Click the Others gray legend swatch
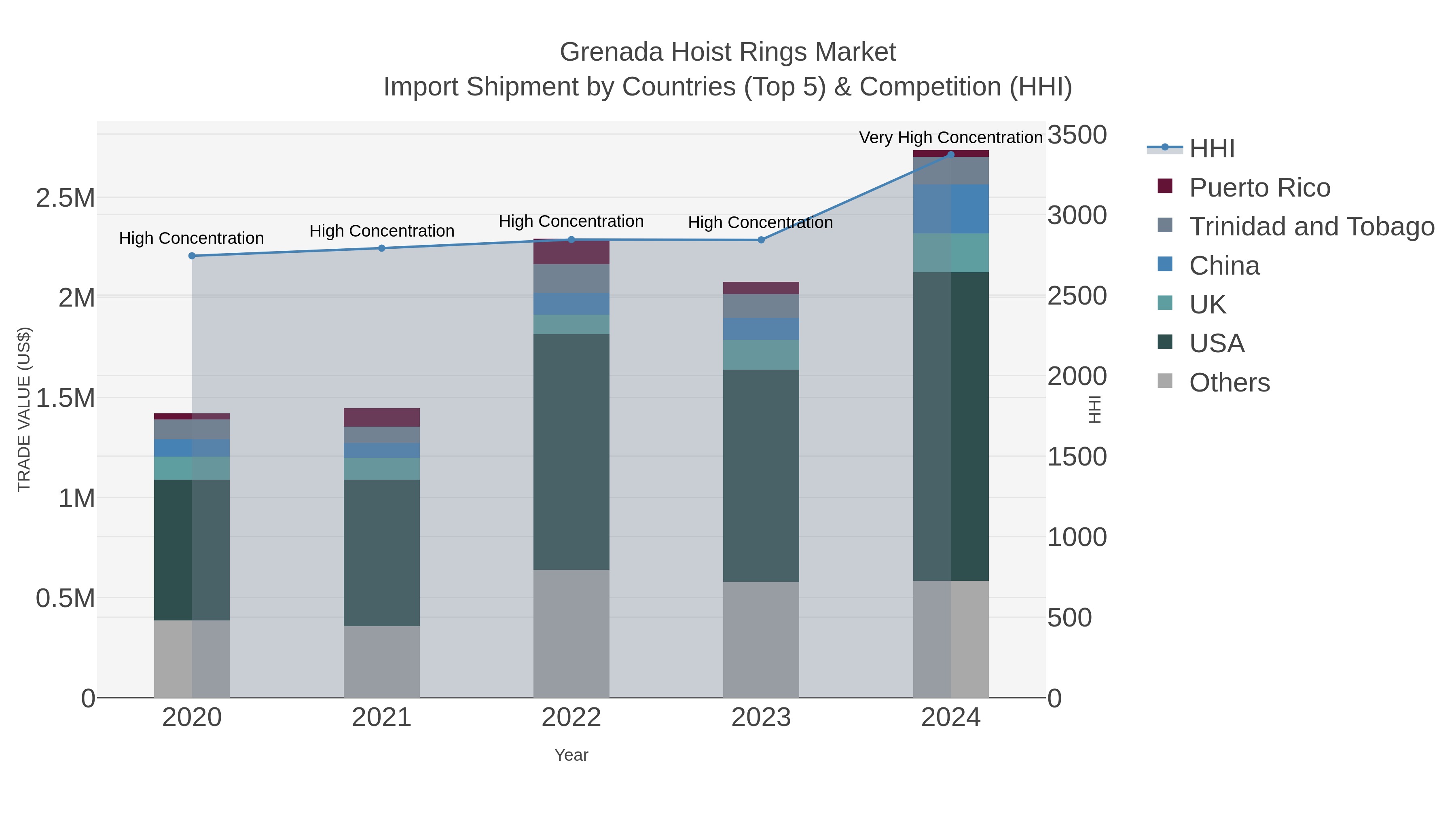 (x=1165, y=381)
